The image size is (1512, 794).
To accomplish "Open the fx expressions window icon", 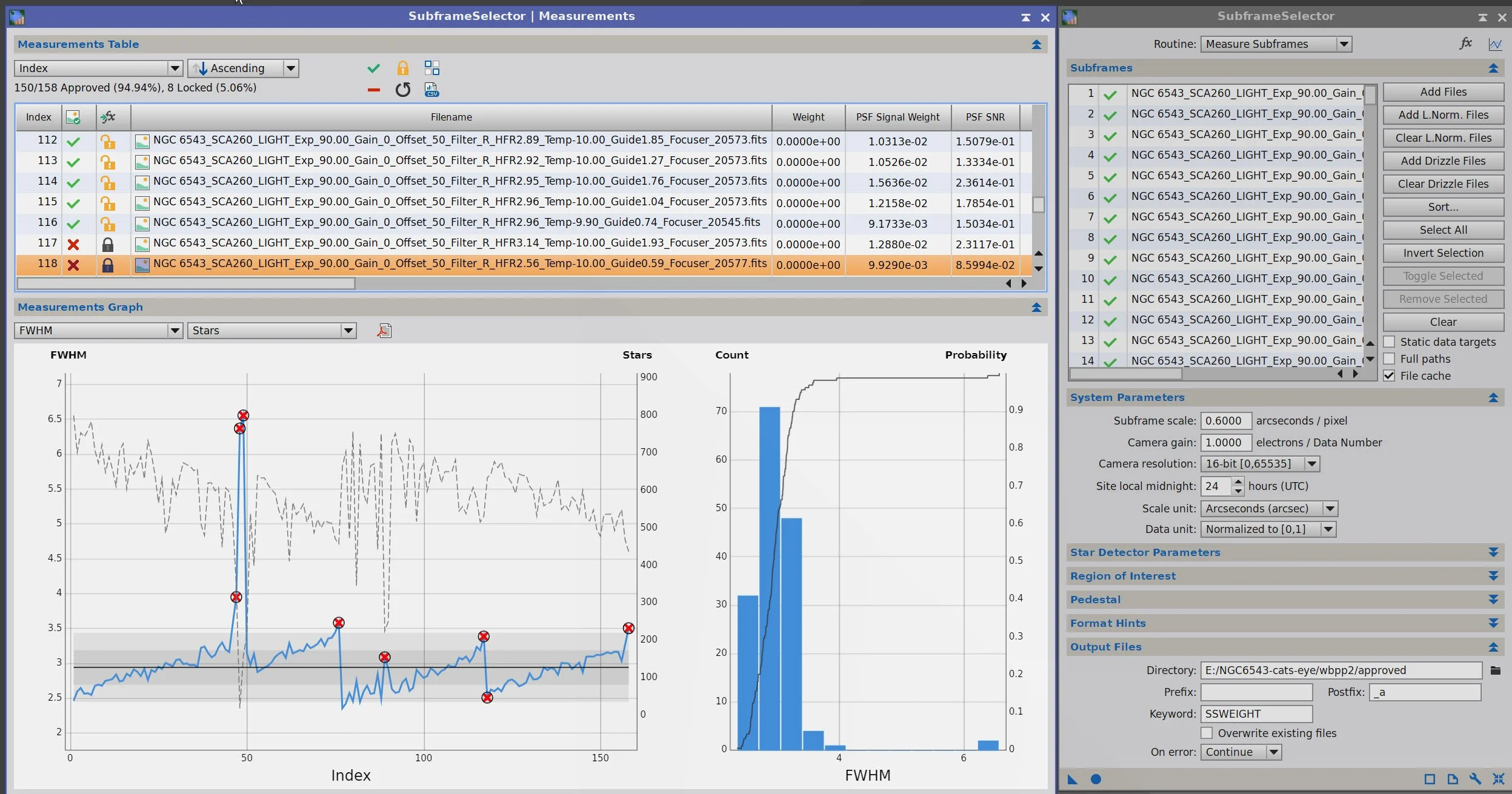I will coord(1465,44).
